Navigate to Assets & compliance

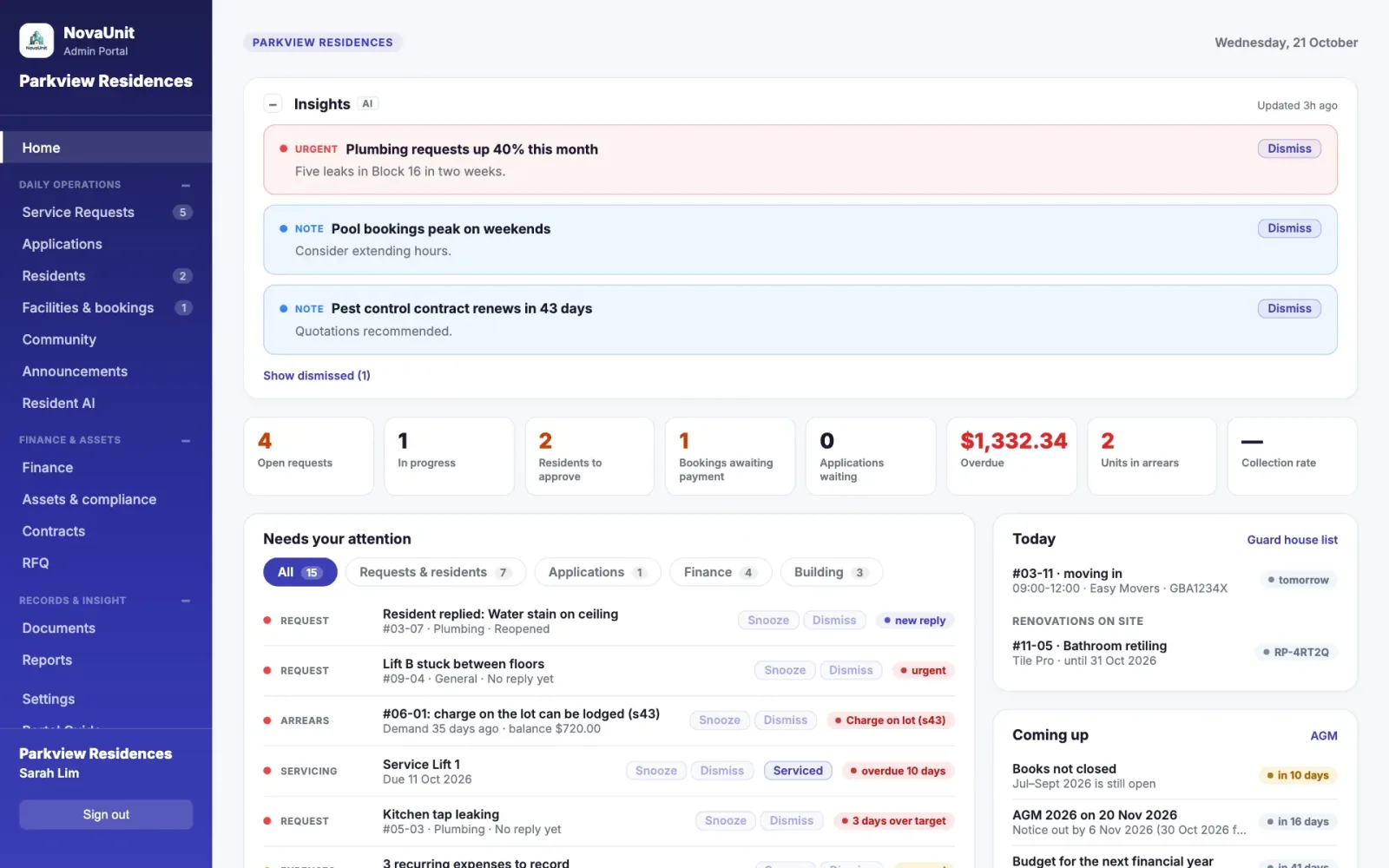(x=106, y=500)
